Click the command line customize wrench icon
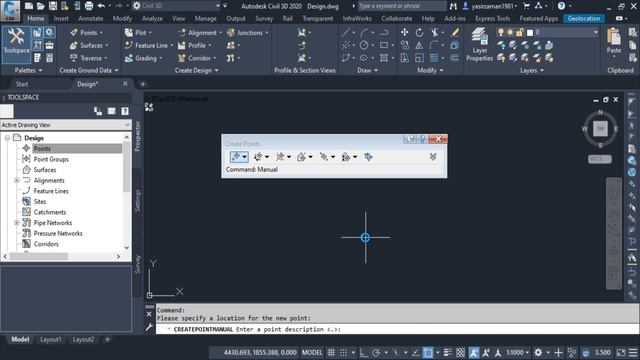The image size is (640, 360). [149, 327]
